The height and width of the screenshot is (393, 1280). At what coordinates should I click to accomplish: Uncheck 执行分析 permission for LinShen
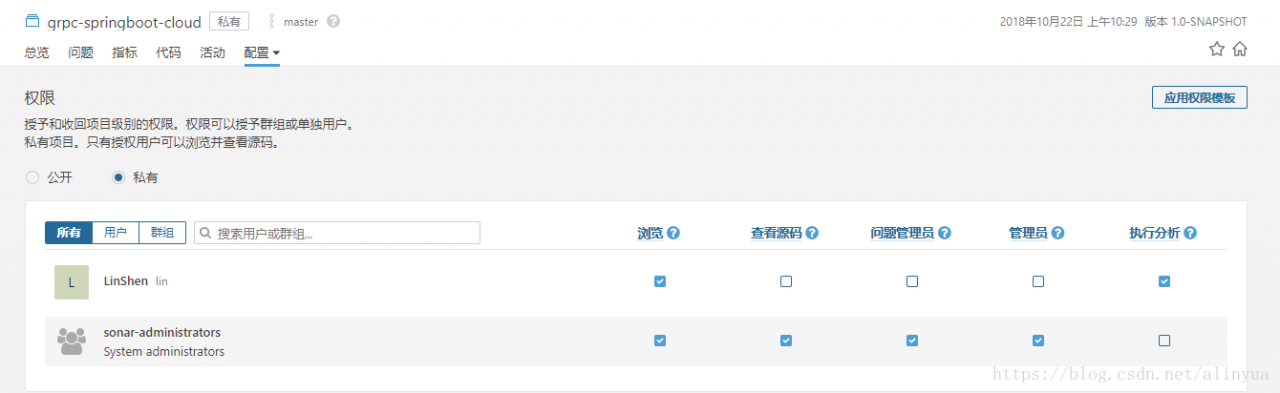pos(1164,281)
